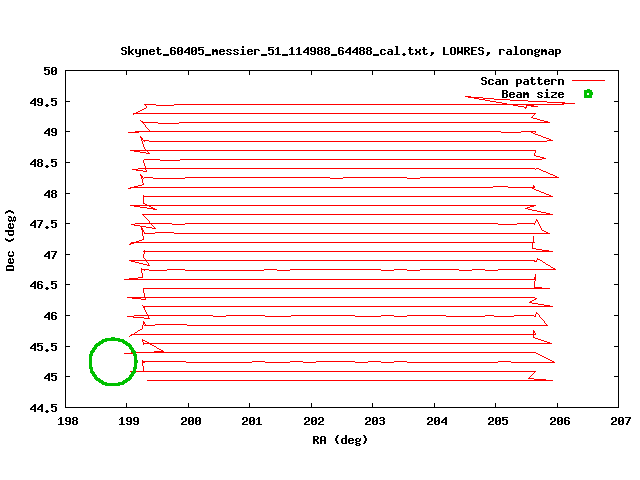The image size is (640, 480).
Task: Click the red scan pattern legend line sample
Action: click(588, 81)
